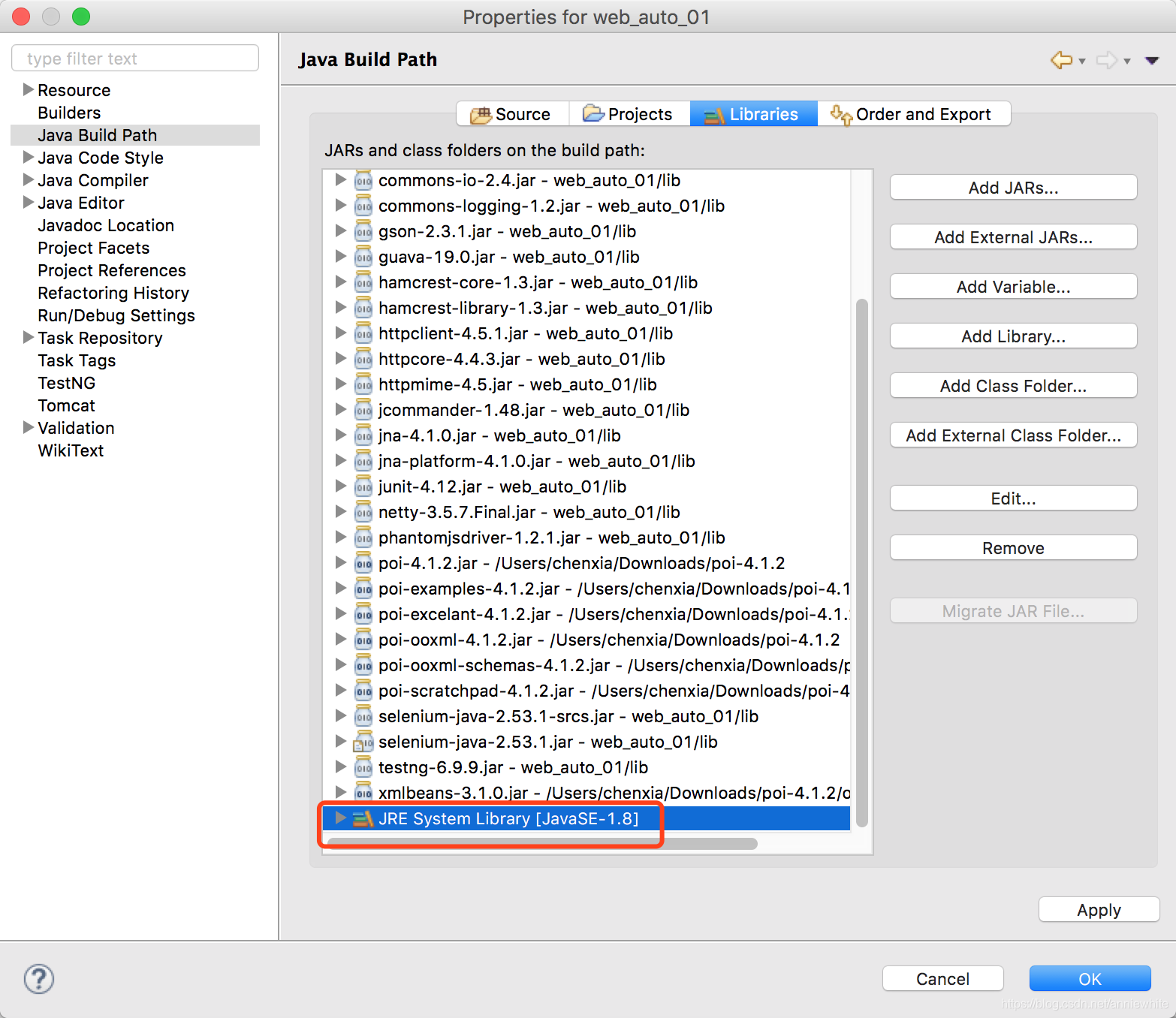Select the Libraries tab

(x=753, y=114)
